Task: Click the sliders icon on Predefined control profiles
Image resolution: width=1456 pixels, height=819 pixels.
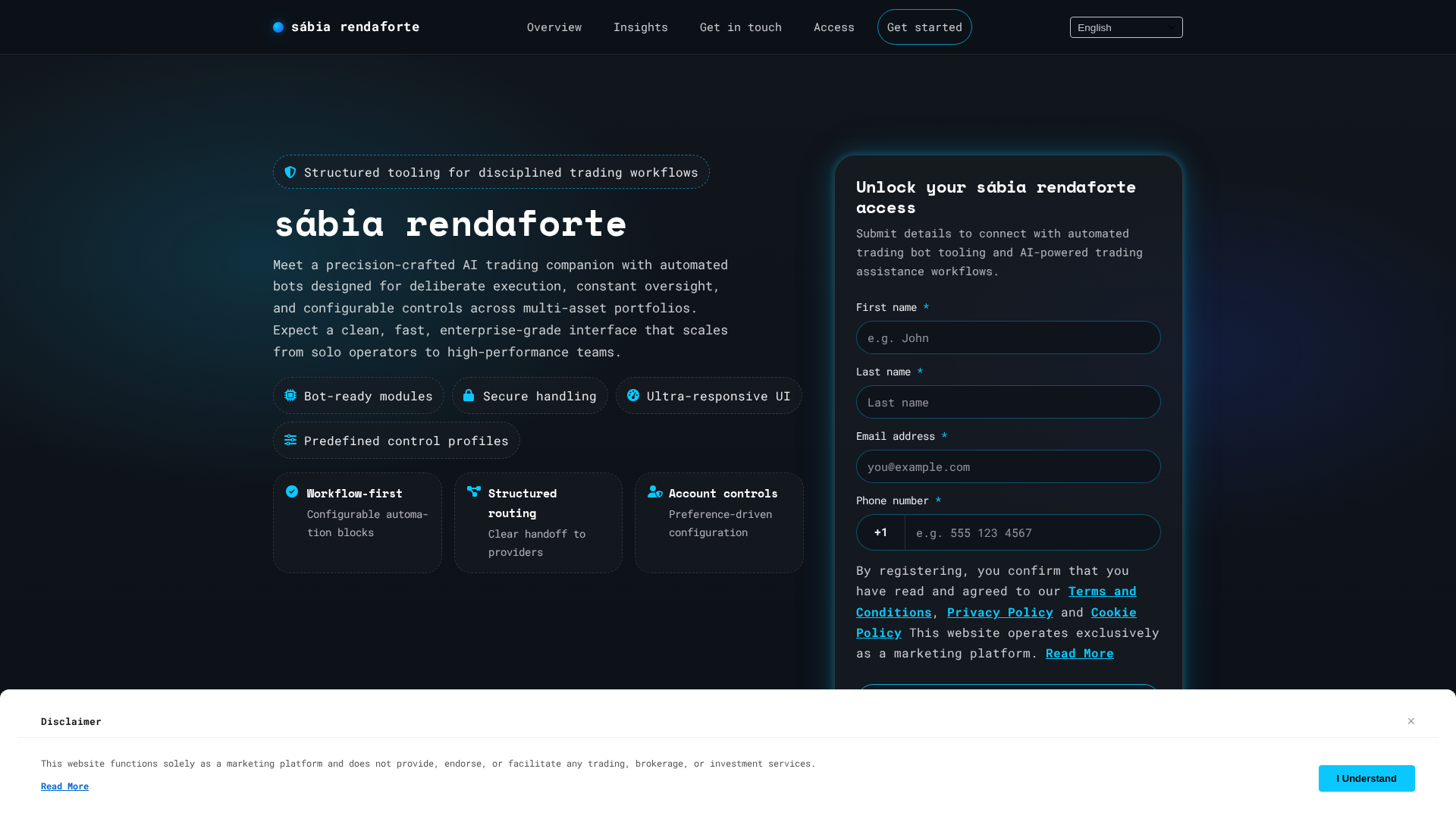Action: pos(290,440)
